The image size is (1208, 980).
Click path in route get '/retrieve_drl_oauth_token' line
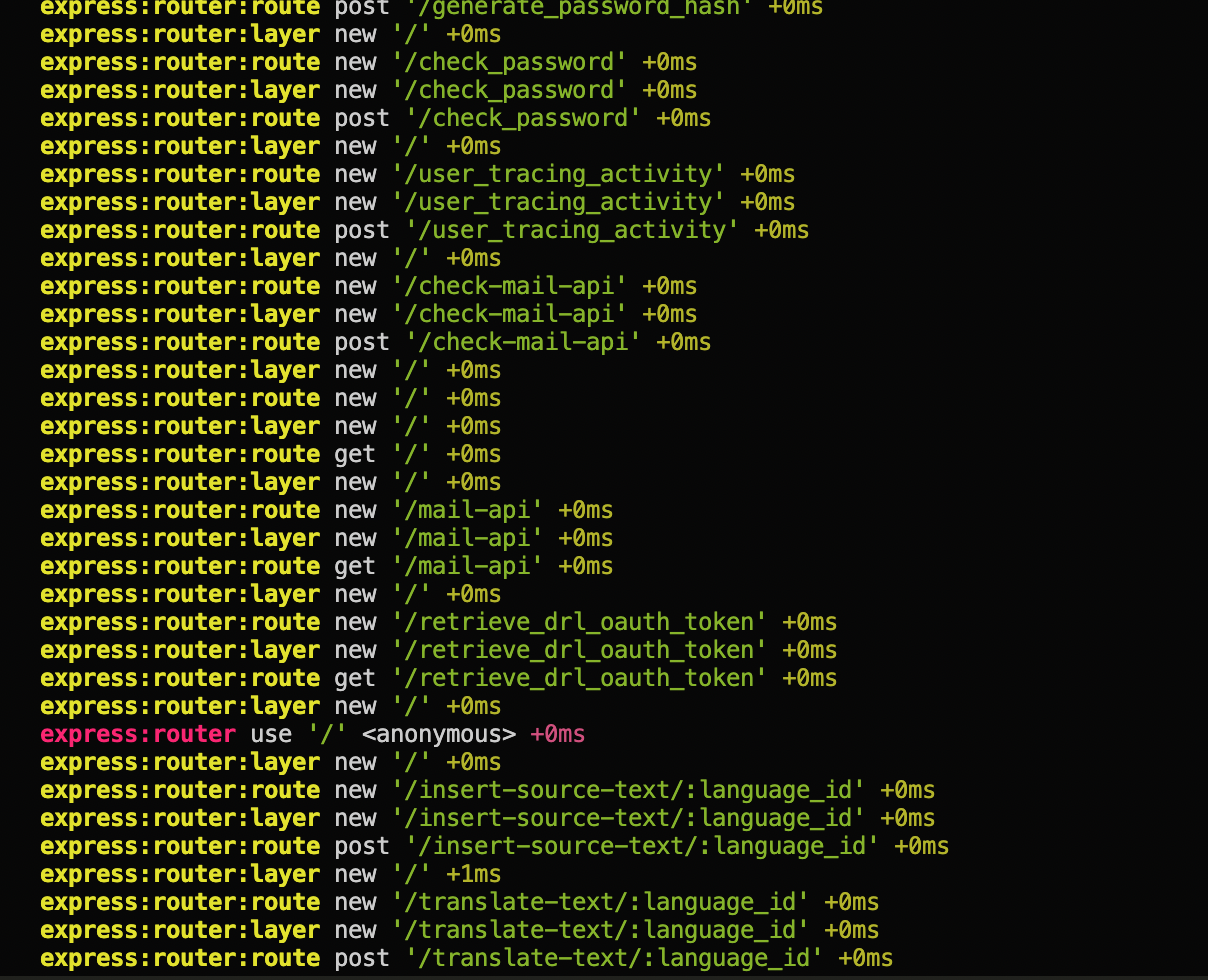coord(580,678)
